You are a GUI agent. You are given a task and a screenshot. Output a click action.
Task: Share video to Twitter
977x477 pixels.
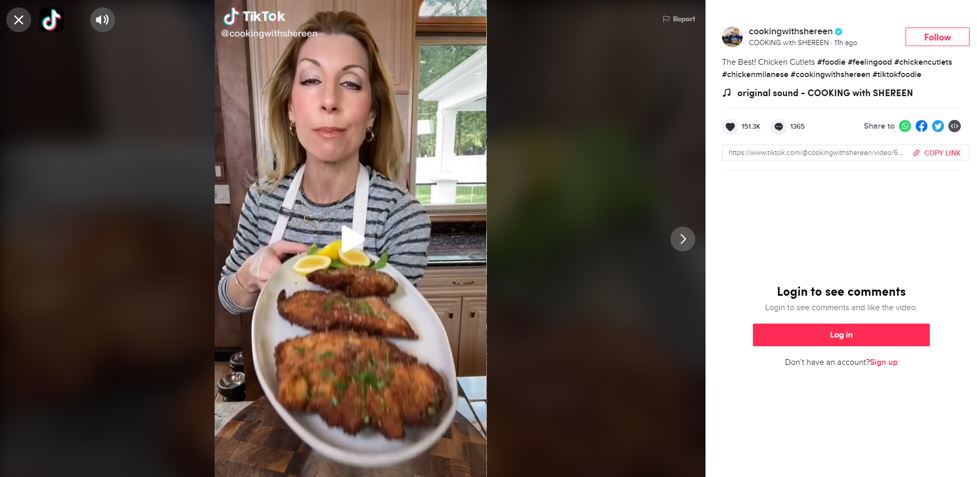click(x=938, y=126)
